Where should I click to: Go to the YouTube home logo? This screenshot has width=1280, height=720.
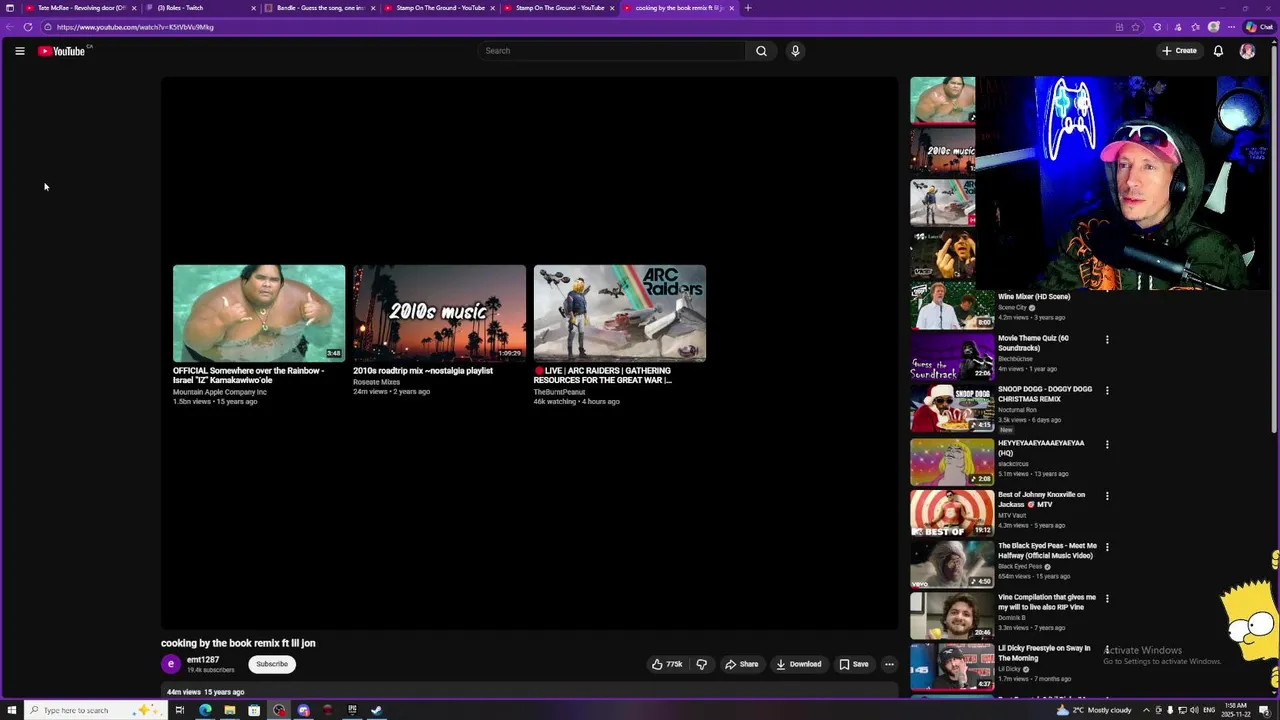click(x=62, y=51)
